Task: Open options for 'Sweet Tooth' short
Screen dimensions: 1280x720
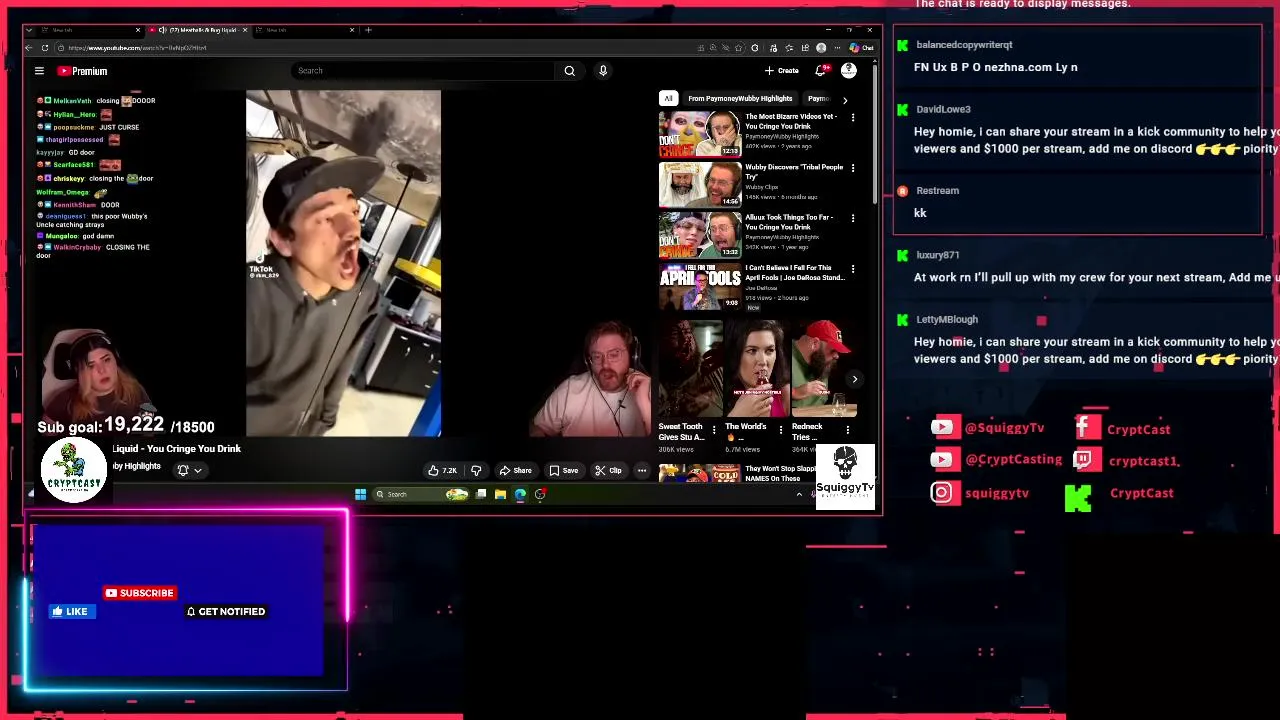Action: [714, 430]
